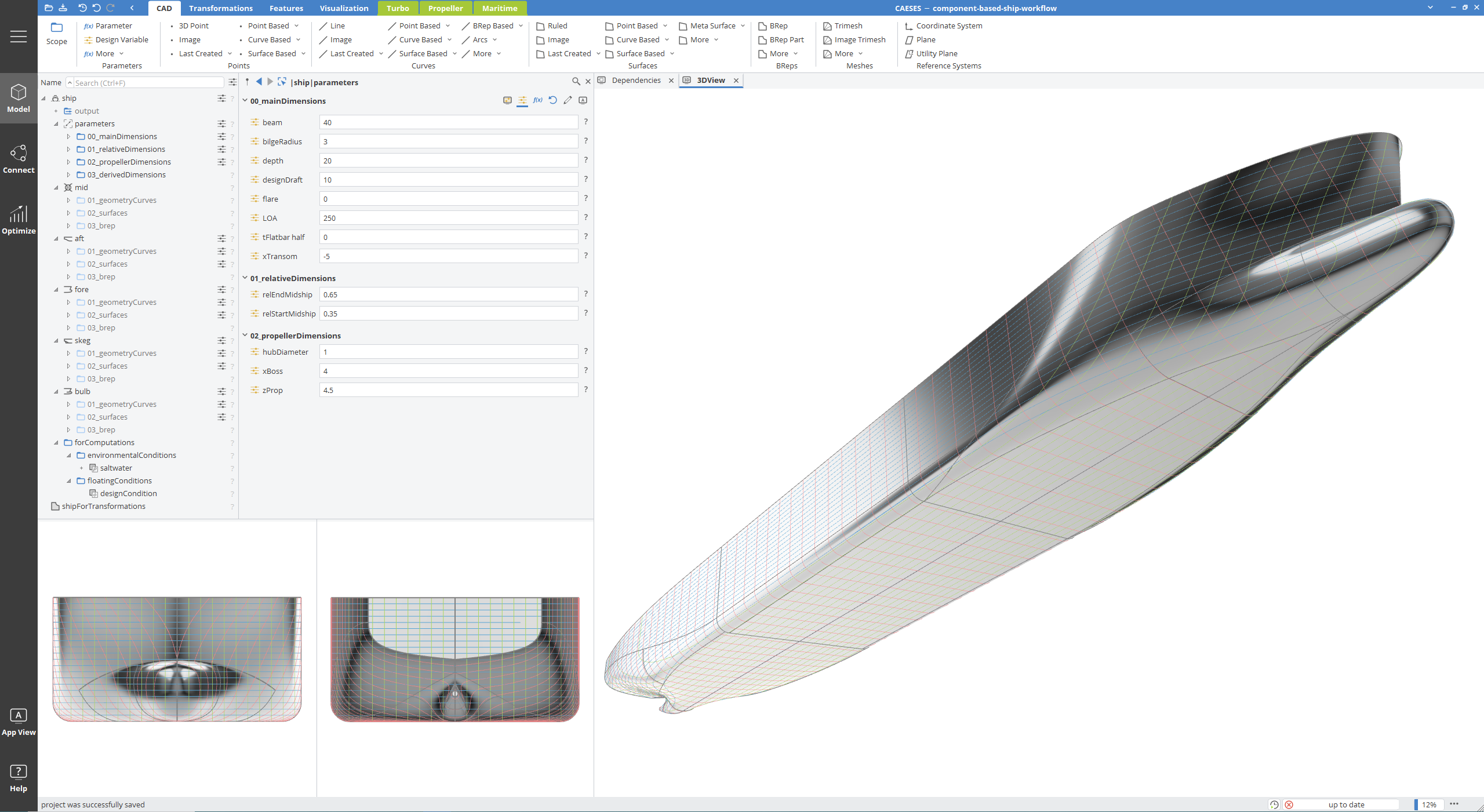Click the reset arrow icon beside 00_mainDimensions
The image size is (1484, 812).
(x=553, y=100)
